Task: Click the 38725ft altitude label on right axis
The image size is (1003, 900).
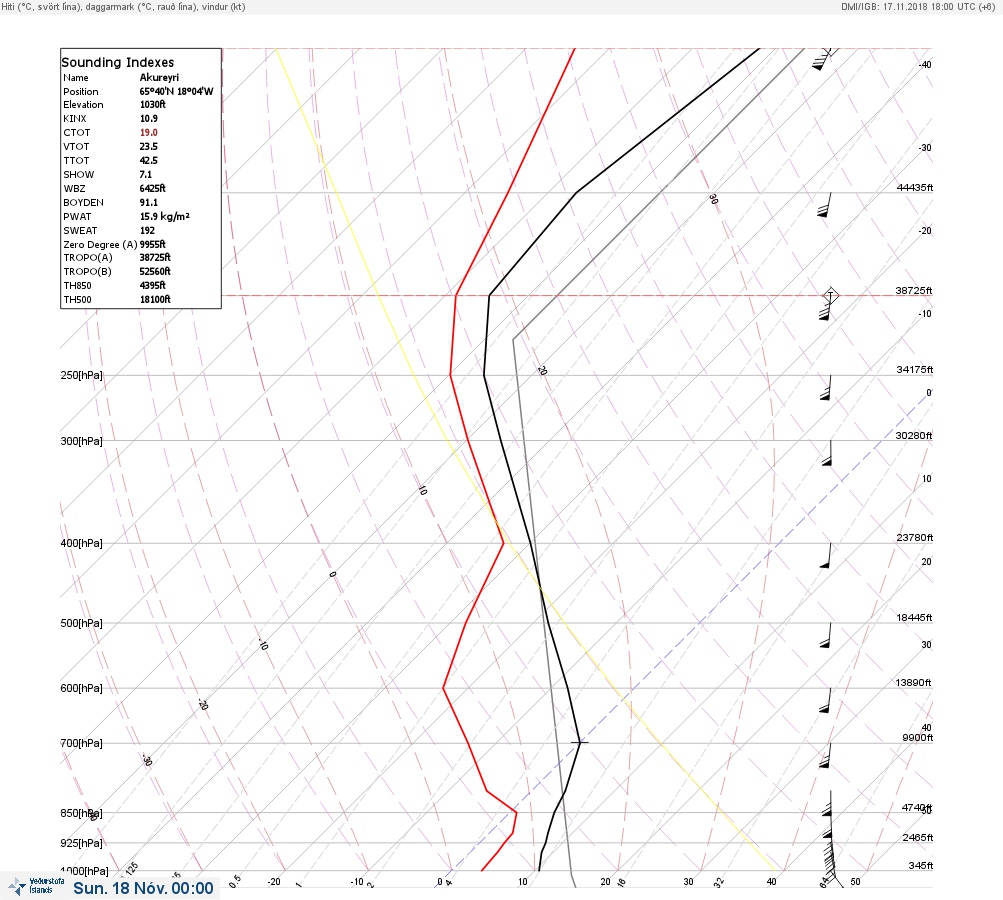Action: point(913,290)
